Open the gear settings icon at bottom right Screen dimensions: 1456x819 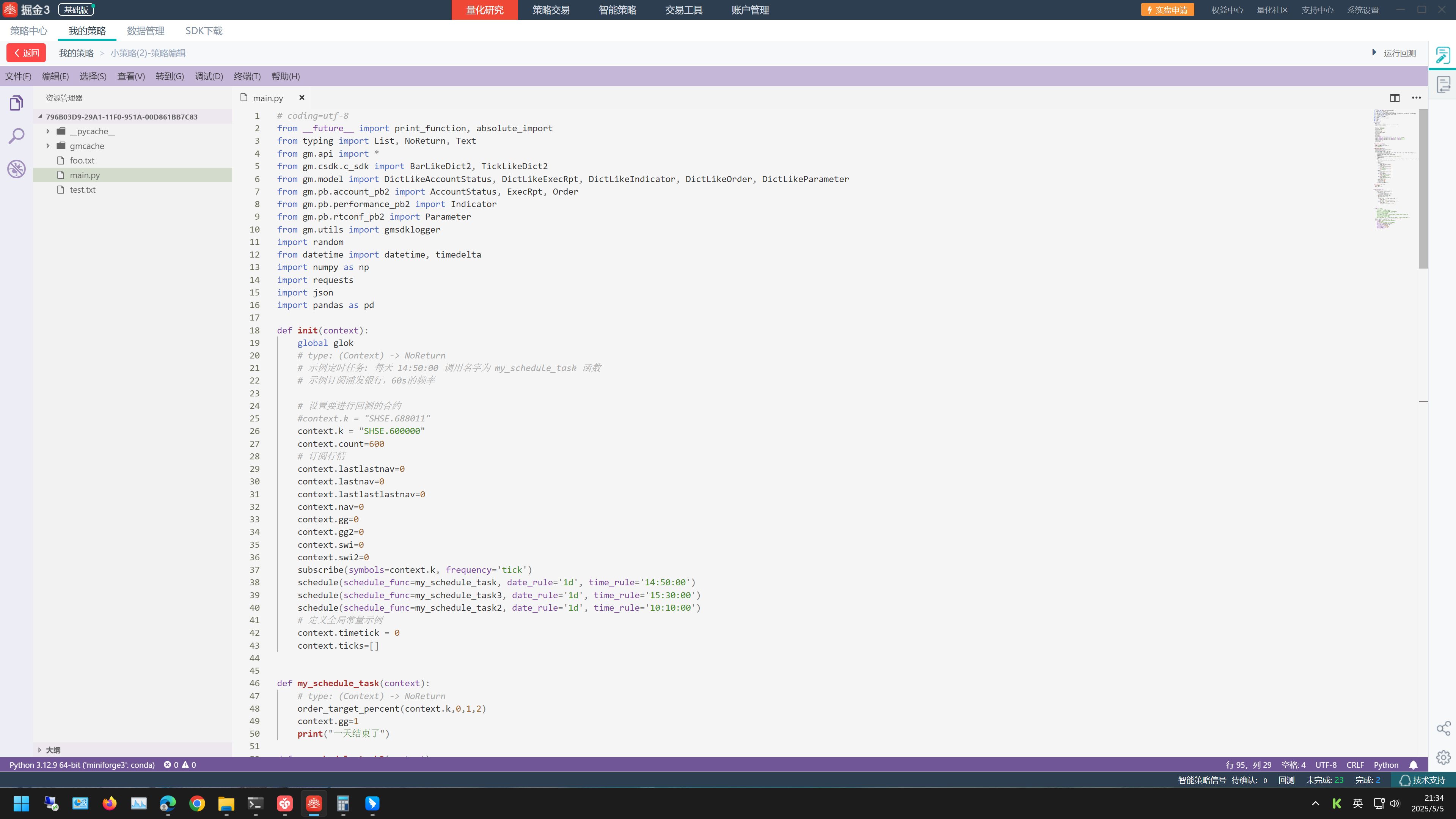(1443, 758)
